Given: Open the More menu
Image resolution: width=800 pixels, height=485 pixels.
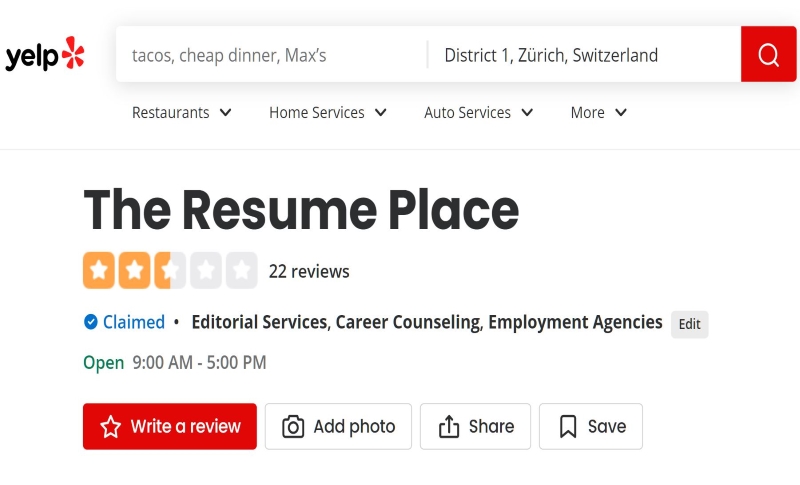Looking at the screenshot, I should click(x=598, y=112).
